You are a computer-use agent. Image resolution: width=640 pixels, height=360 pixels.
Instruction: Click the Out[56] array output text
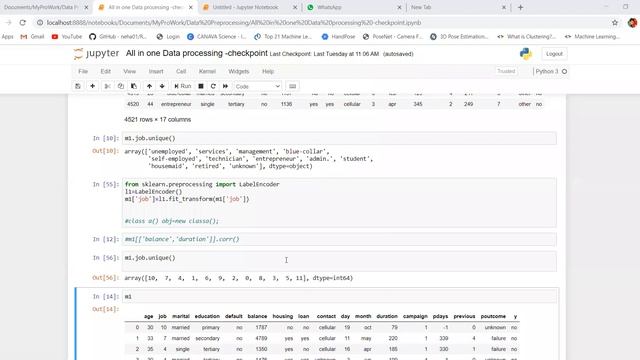click(x=238, y=278)
